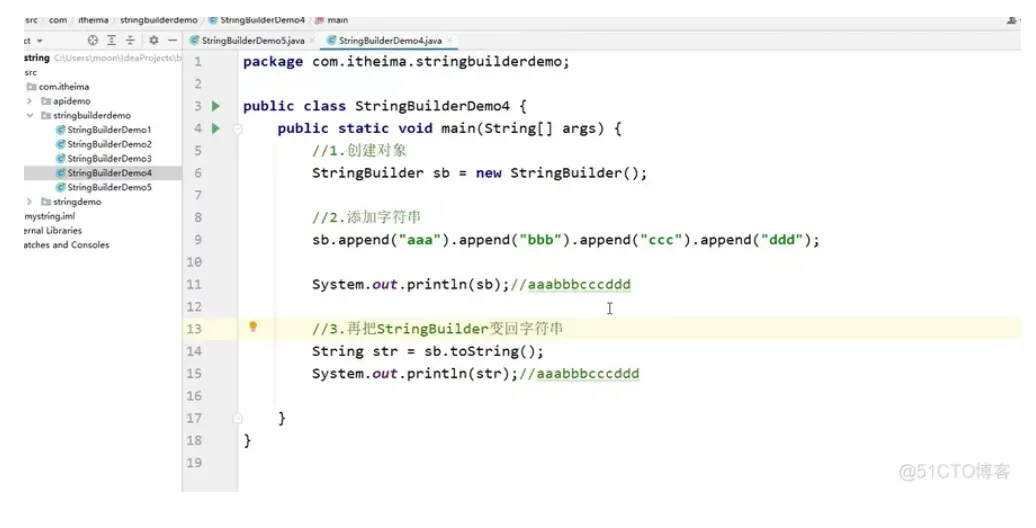
Task: Switch to StringBuilderDemo5.java tab
Action: coord(252,40)
